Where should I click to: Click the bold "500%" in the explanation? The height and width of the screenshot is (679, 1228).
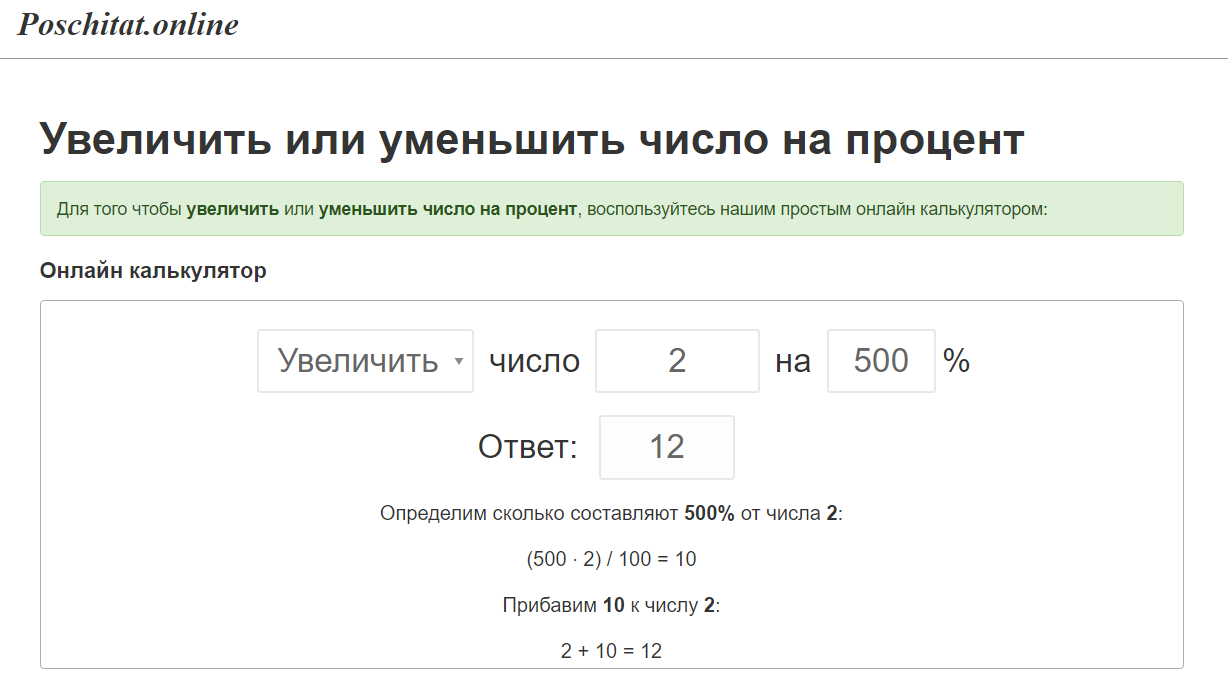(709, 514)
